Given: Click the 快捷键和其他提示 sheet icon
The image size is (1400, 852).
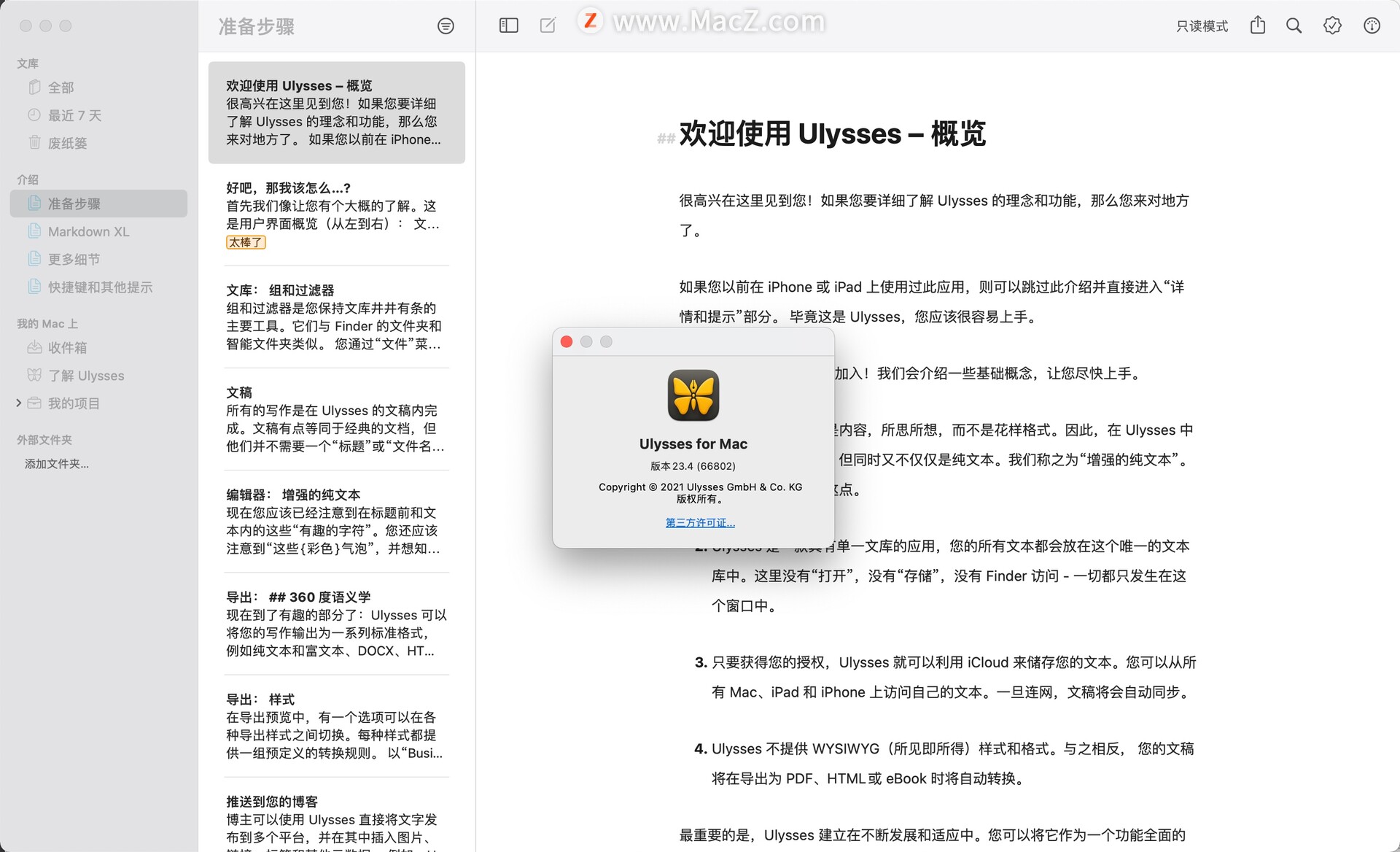Looking at the screenshot, I should [x=34, y=286].
